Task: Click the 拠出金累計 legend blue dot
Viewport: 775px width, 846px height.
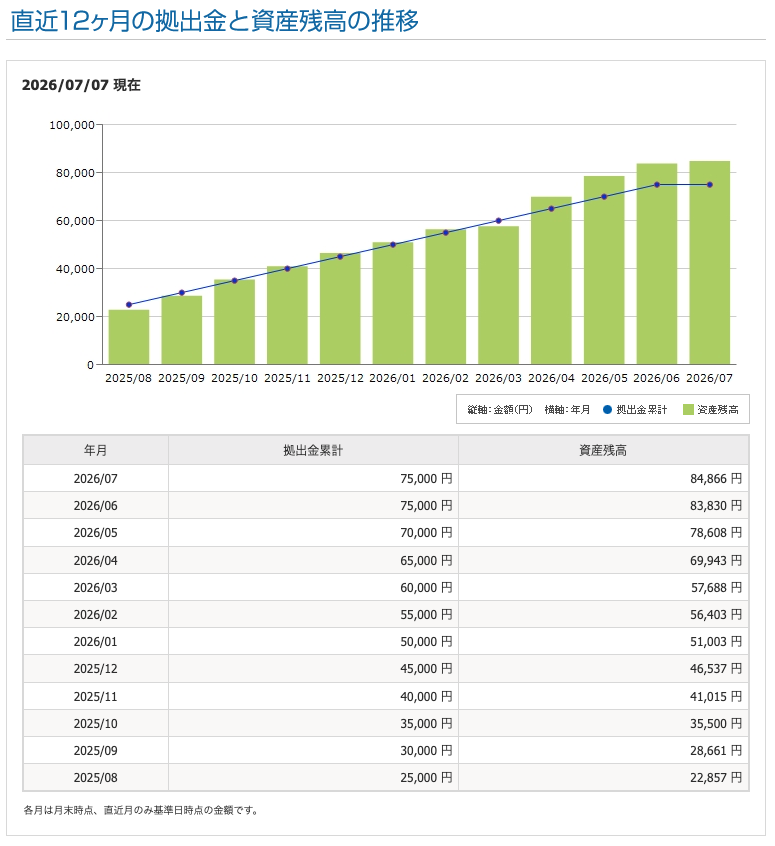Action: pos(607,410)
